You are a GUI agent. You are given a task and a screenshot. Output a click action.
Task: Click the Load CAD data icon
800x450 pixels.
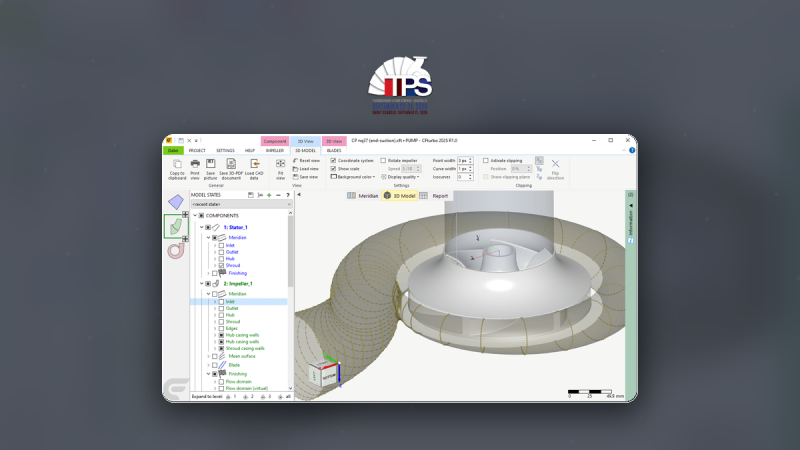(254, 164)
